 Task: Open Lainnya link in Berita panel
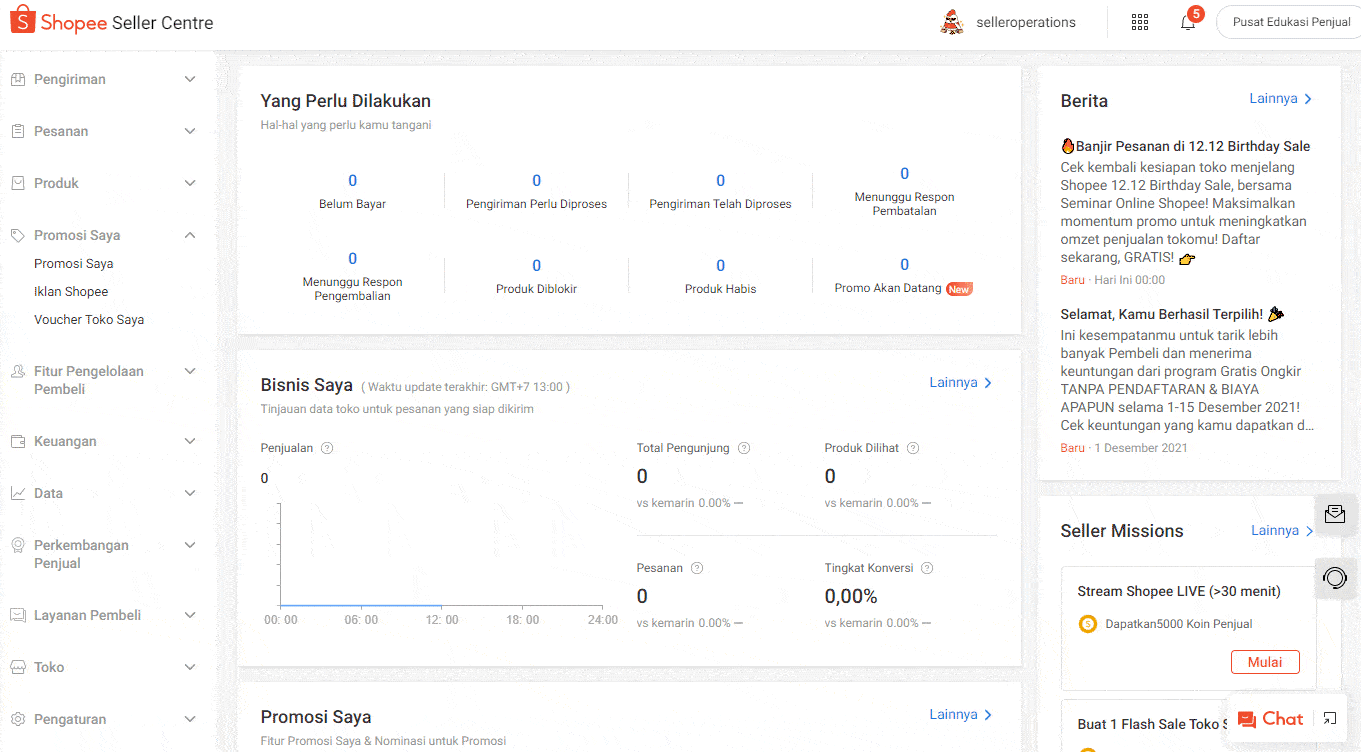click(1280, 99)
